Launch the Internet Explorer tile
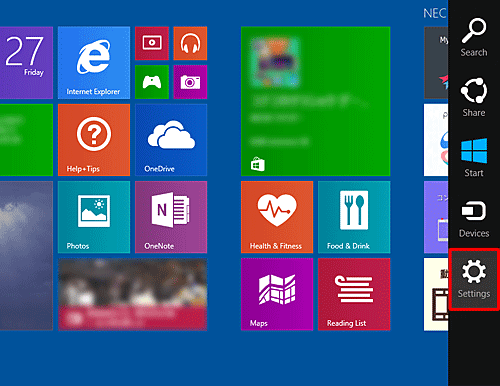500x386 pixels. click(x=94, y=63)
